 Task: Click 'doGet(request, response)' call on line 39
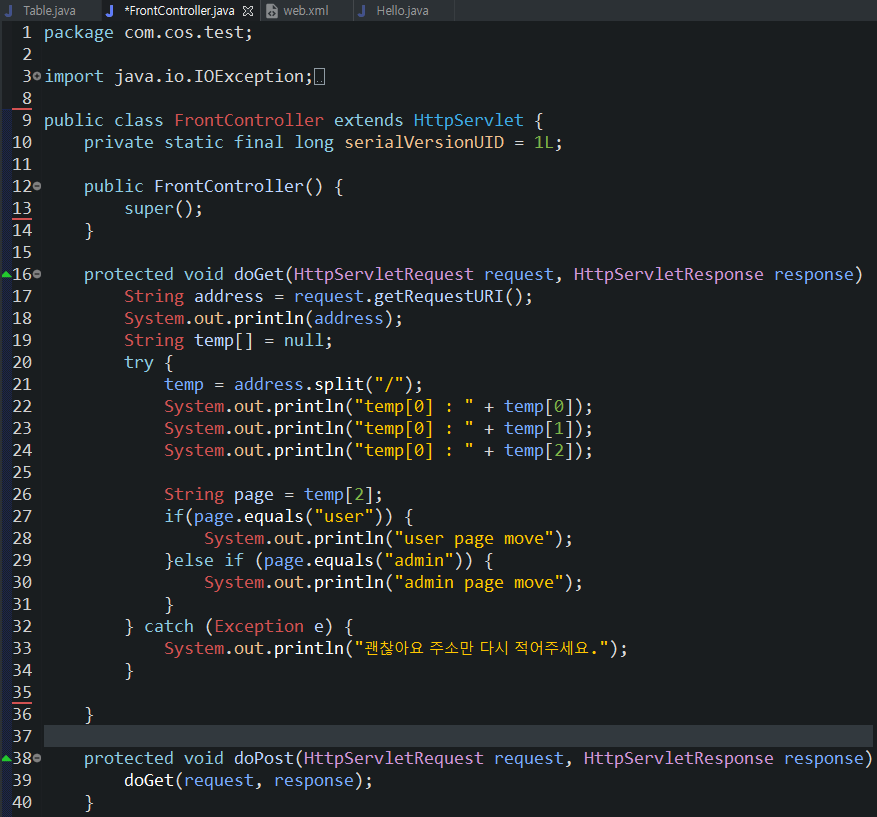(x=244, y=780)
